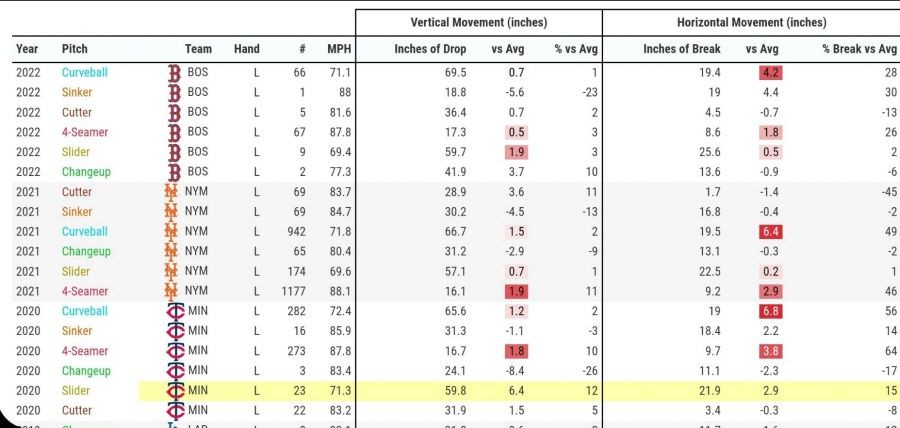Click Vertical Movement (inches) group header
This screenshot has height=428, width=900.
coord(478,23)
